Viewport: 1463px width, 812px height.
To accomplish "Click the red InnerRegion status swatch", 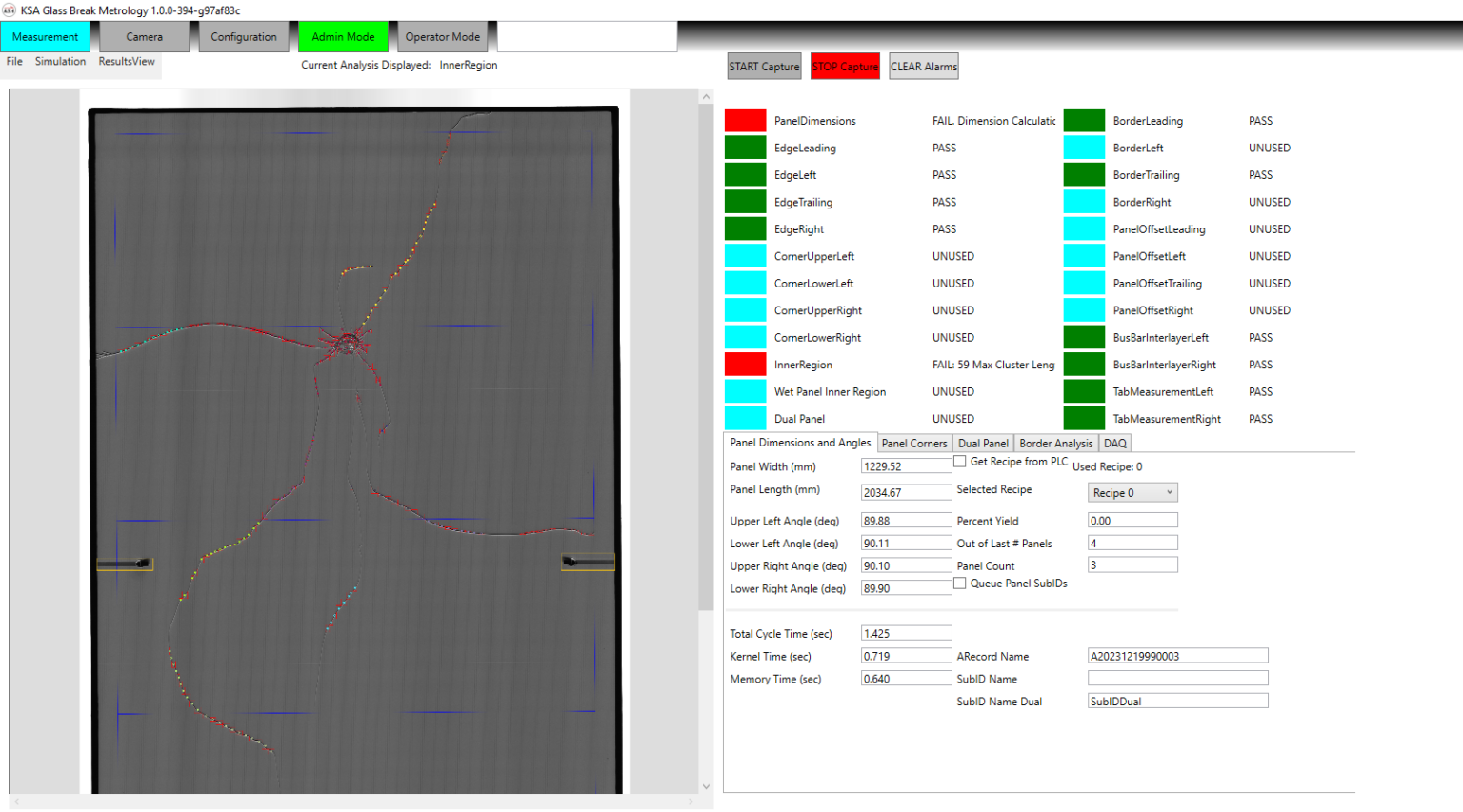I will click(x=745, y=365).
